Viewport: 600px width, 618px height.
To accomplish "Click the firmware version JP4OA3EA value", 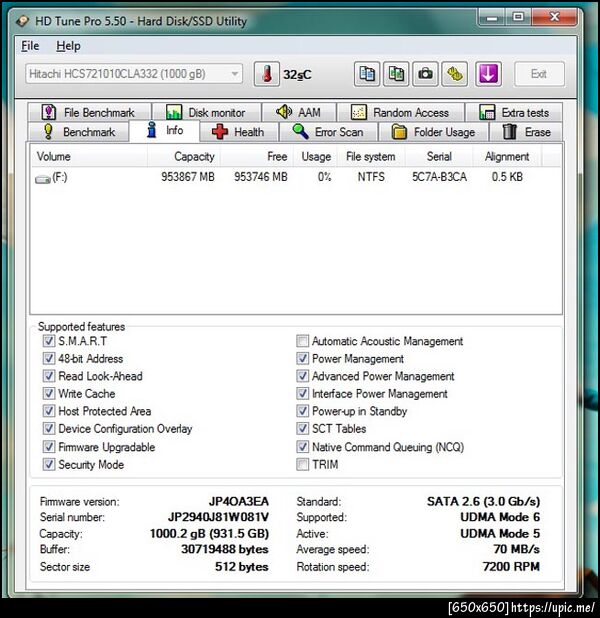I will coord(239,501).
